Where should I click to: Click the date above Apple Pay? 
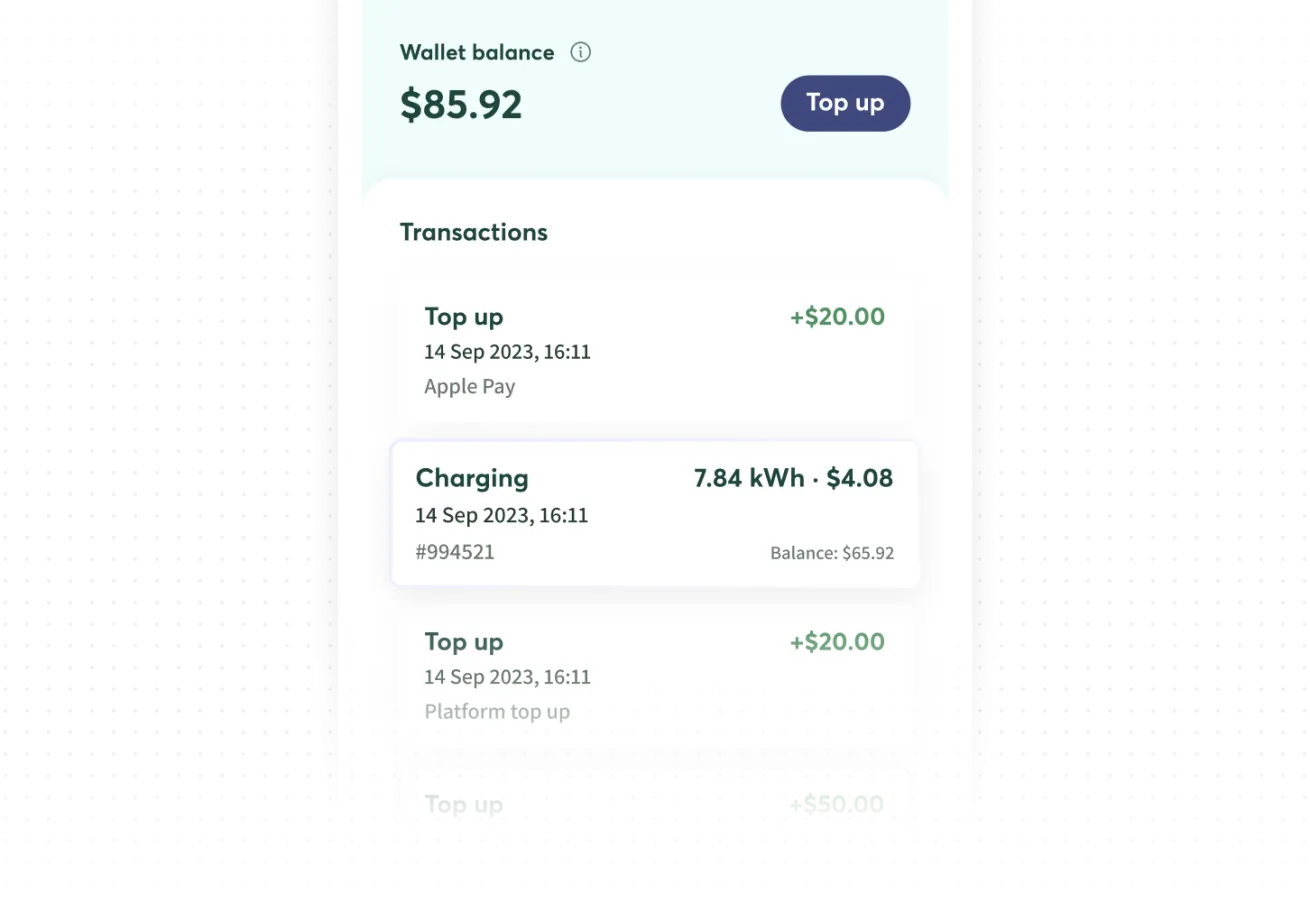(507, 353)
